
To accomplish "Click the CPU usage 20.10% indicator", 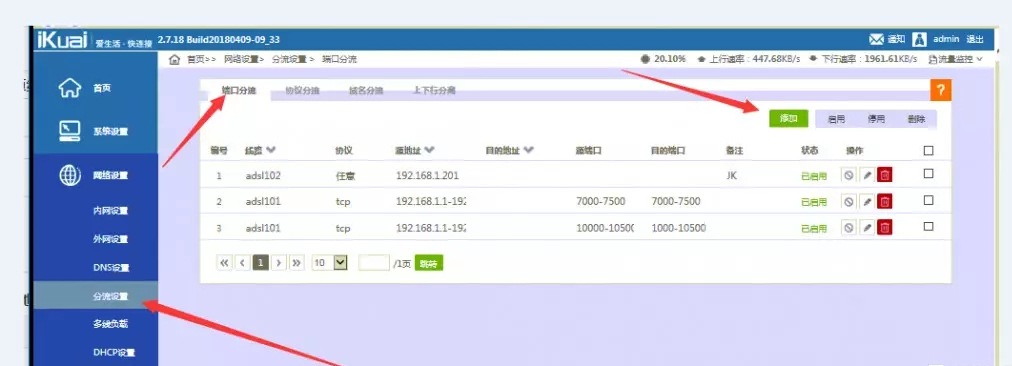I will click(663, 59).
